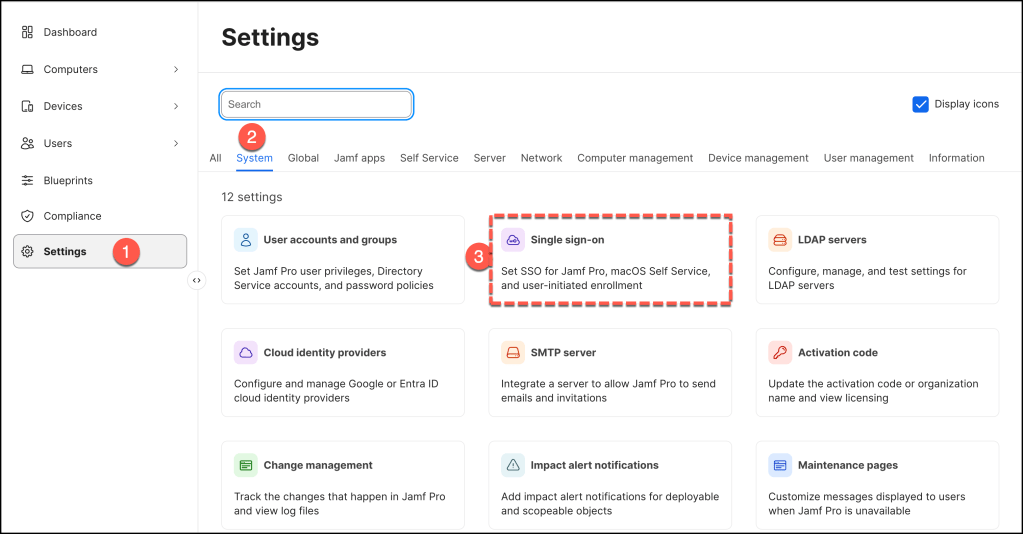
Task: Expand the Users sidebar submenu
Action: point(176,143)
